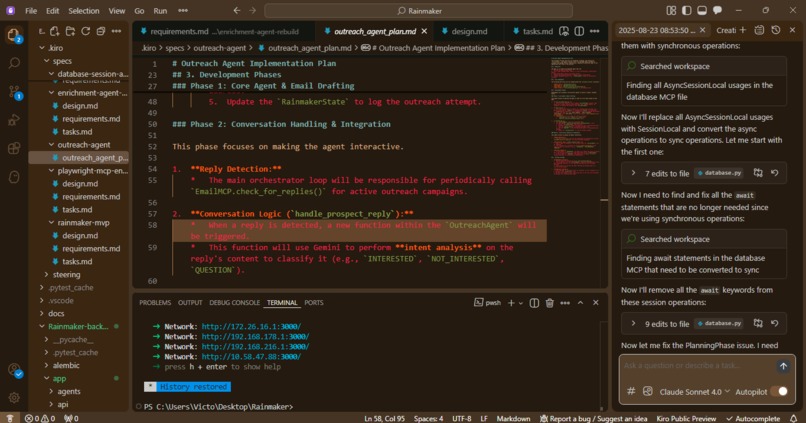
Task: Open markdown preview icon in editor toolbar
Action: tap(564, 31)
